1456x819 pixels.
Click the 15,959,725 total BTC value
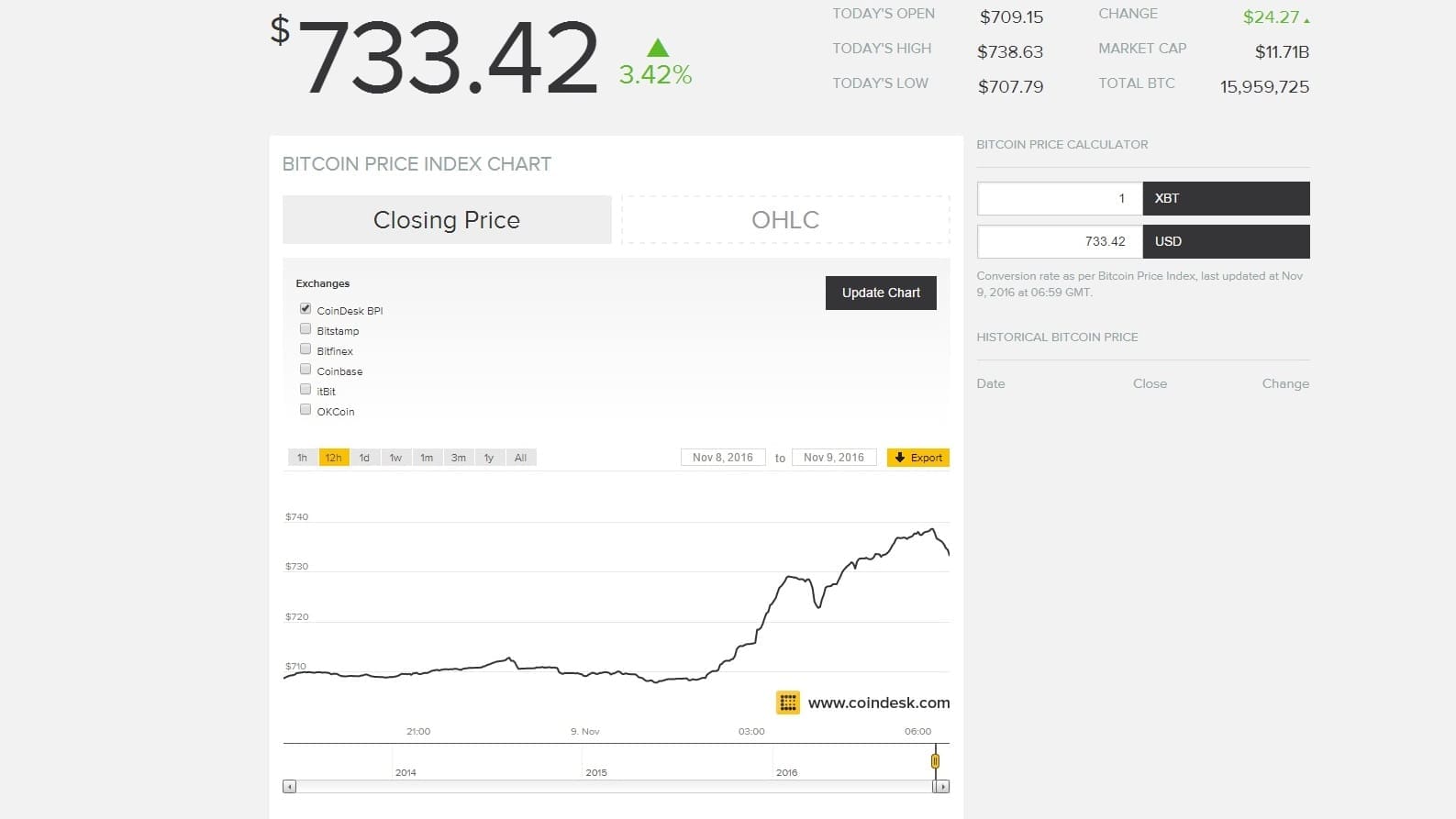(1264, 86)
